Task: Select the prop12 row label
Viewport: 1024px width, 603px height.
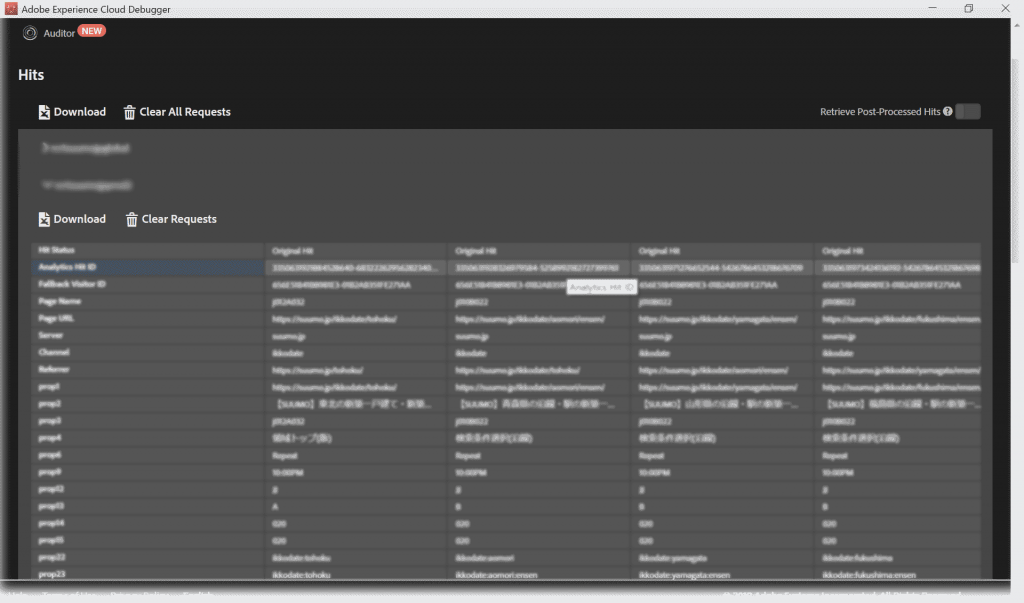Action: (x=51, y=489)
